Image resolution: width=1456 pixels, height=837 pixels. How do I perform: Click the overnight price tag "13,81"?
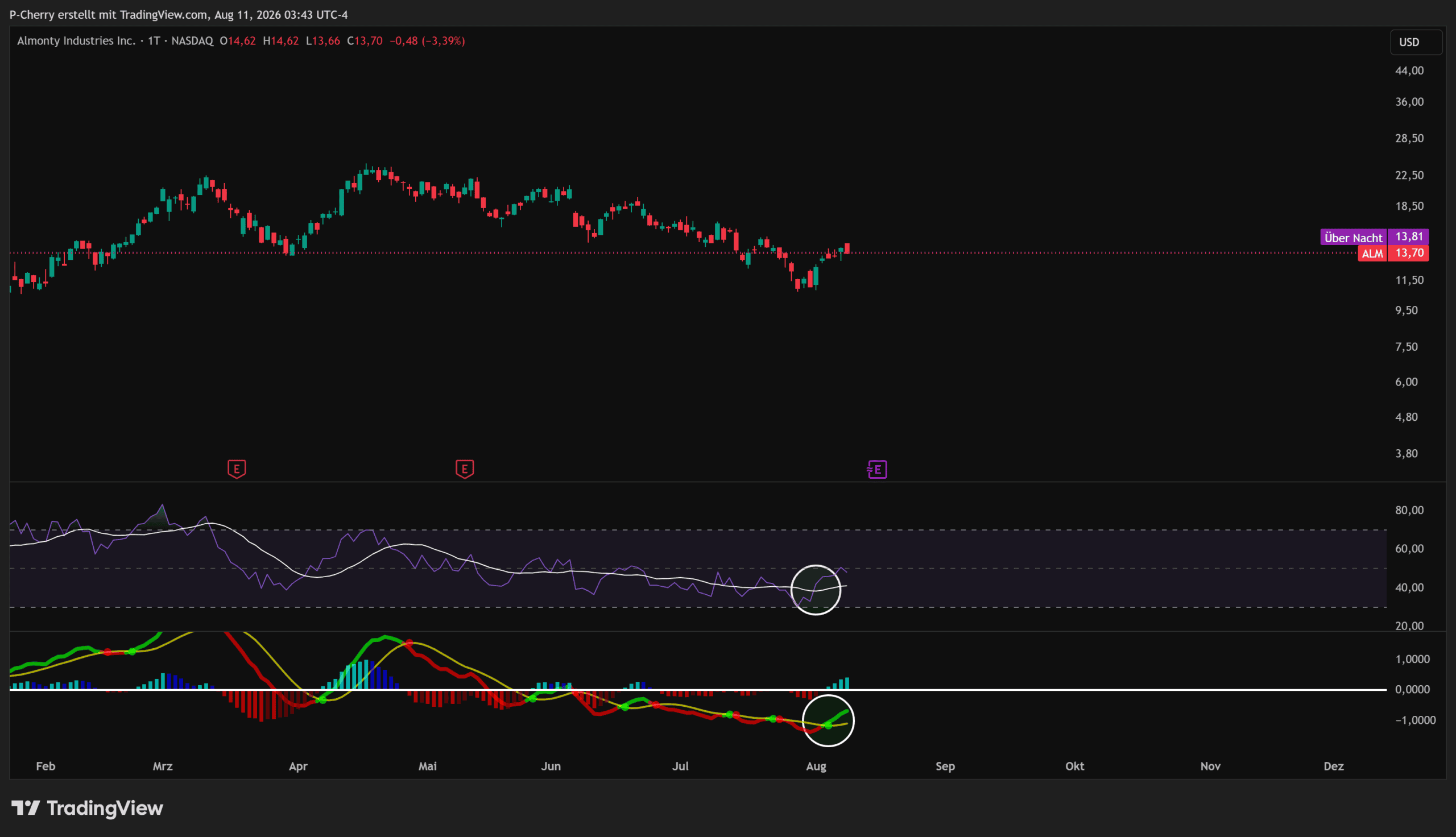pos(1409,237)
